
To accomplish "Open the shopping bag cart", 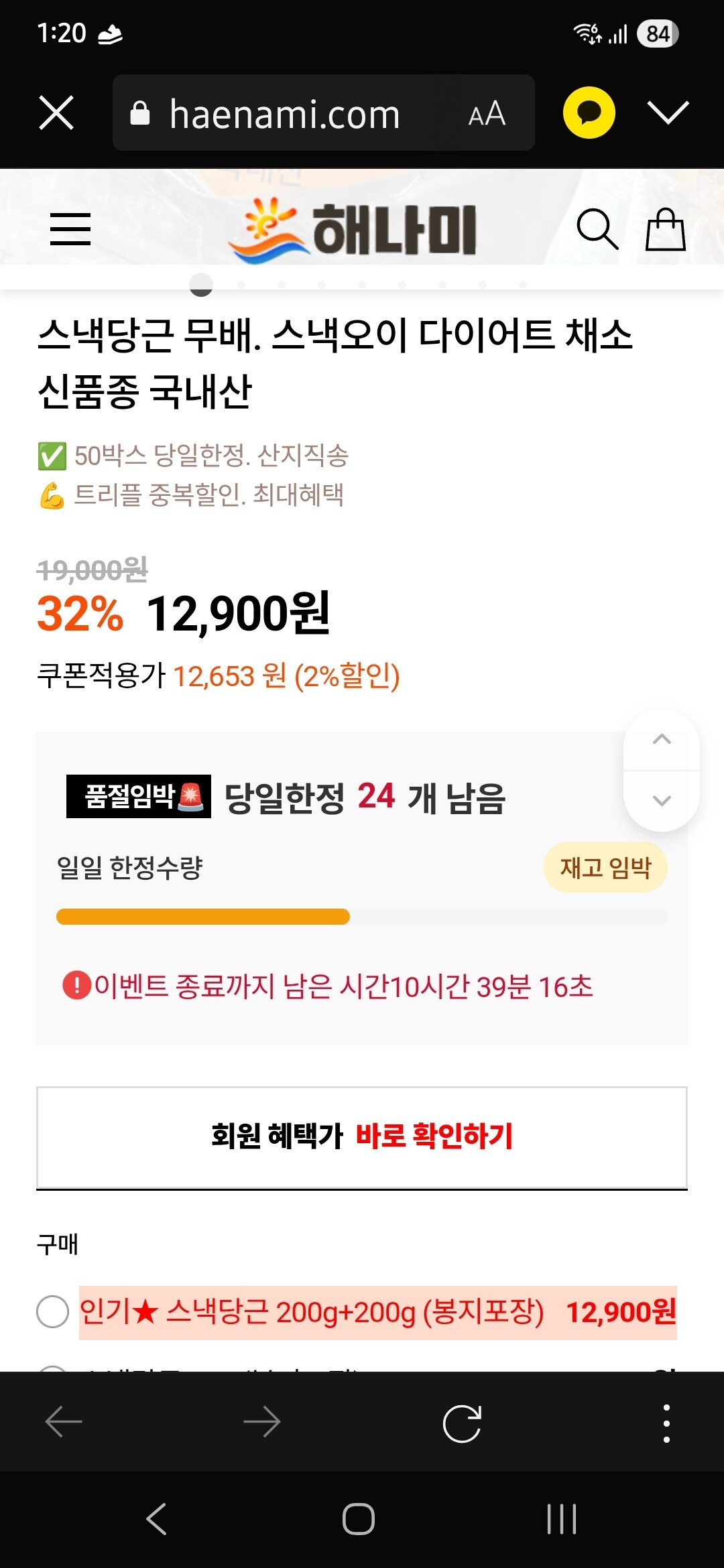I will (x=665, y=229).
